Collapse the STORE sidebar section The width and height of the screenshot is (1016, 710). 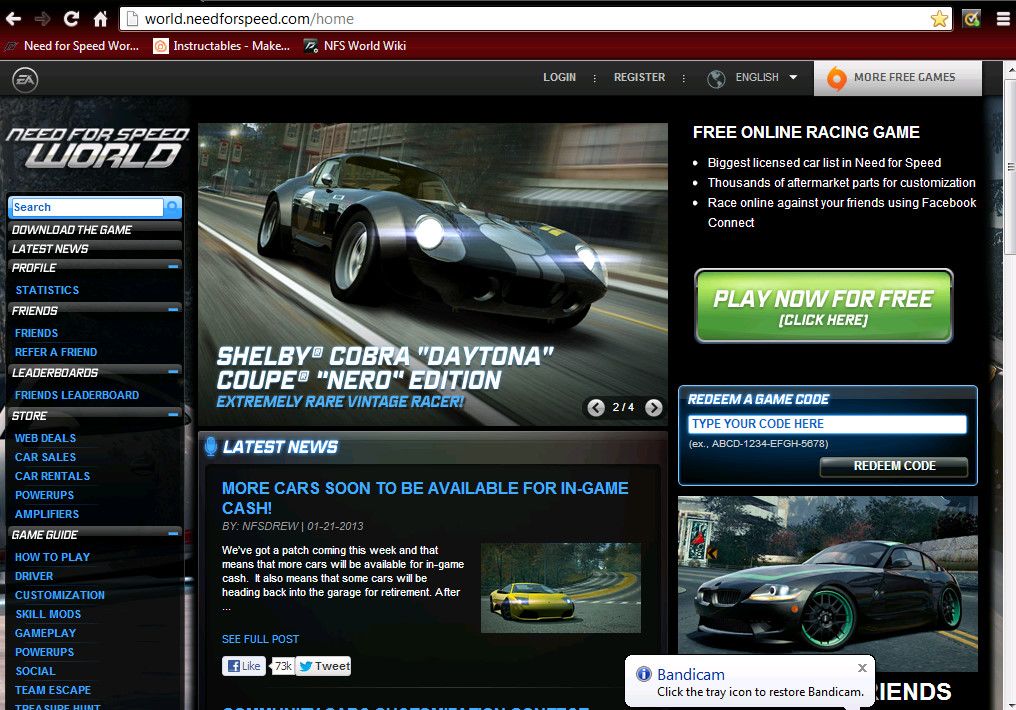click(x=173, y=415)
